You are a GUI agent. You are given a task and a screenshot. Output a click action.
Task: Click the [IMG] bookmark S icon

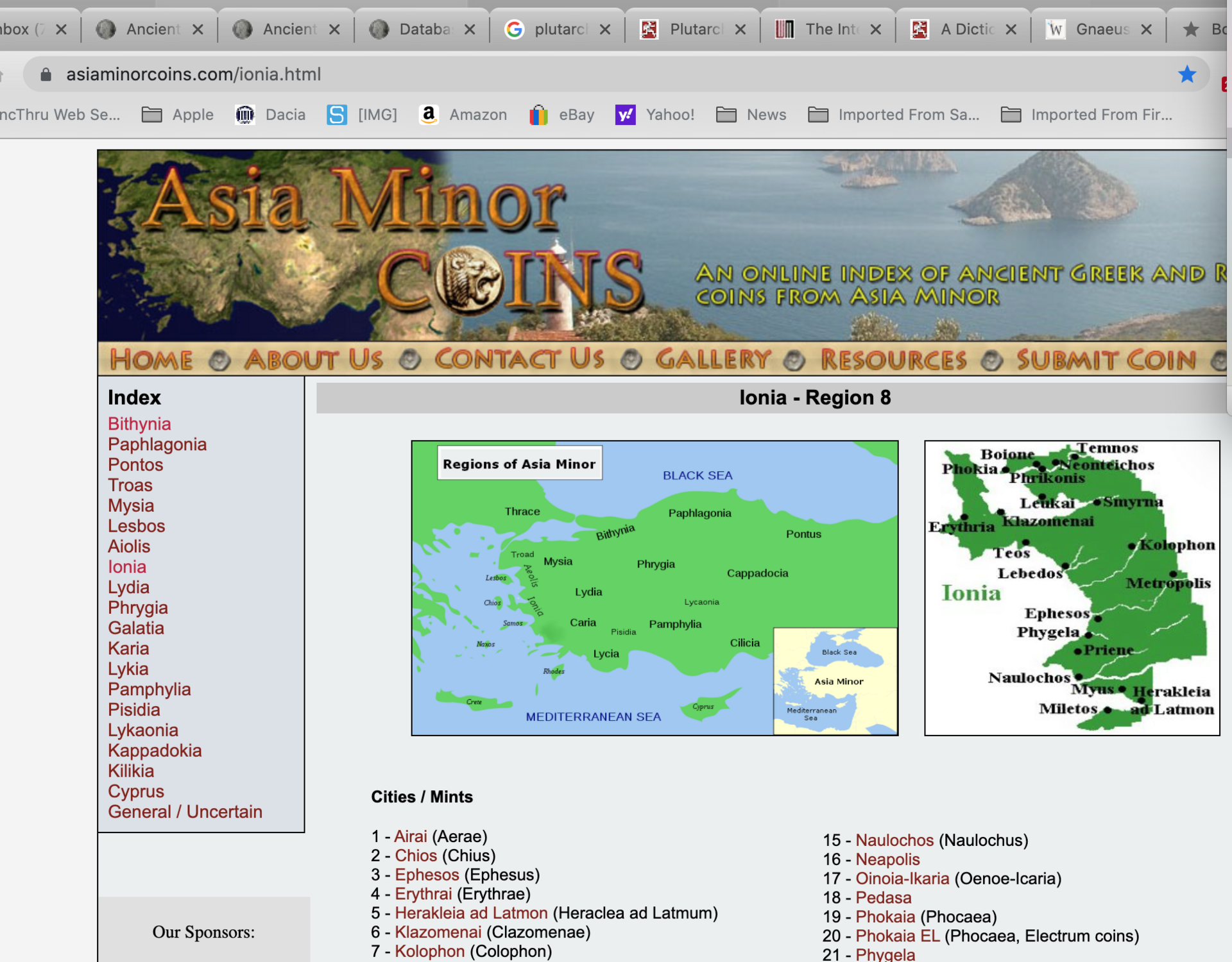337,115
